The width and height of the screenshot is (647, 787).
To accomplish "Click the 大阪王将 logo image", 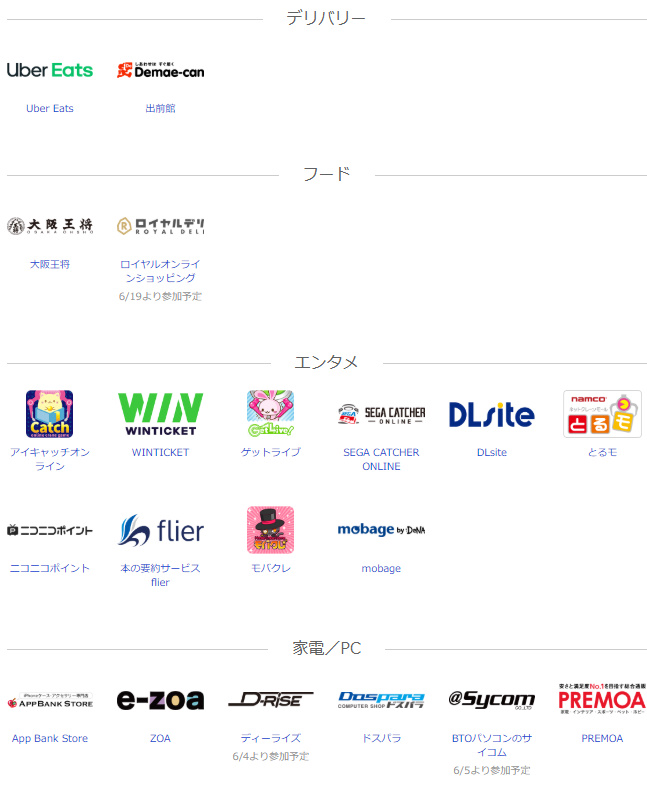I will coord(50,226).
